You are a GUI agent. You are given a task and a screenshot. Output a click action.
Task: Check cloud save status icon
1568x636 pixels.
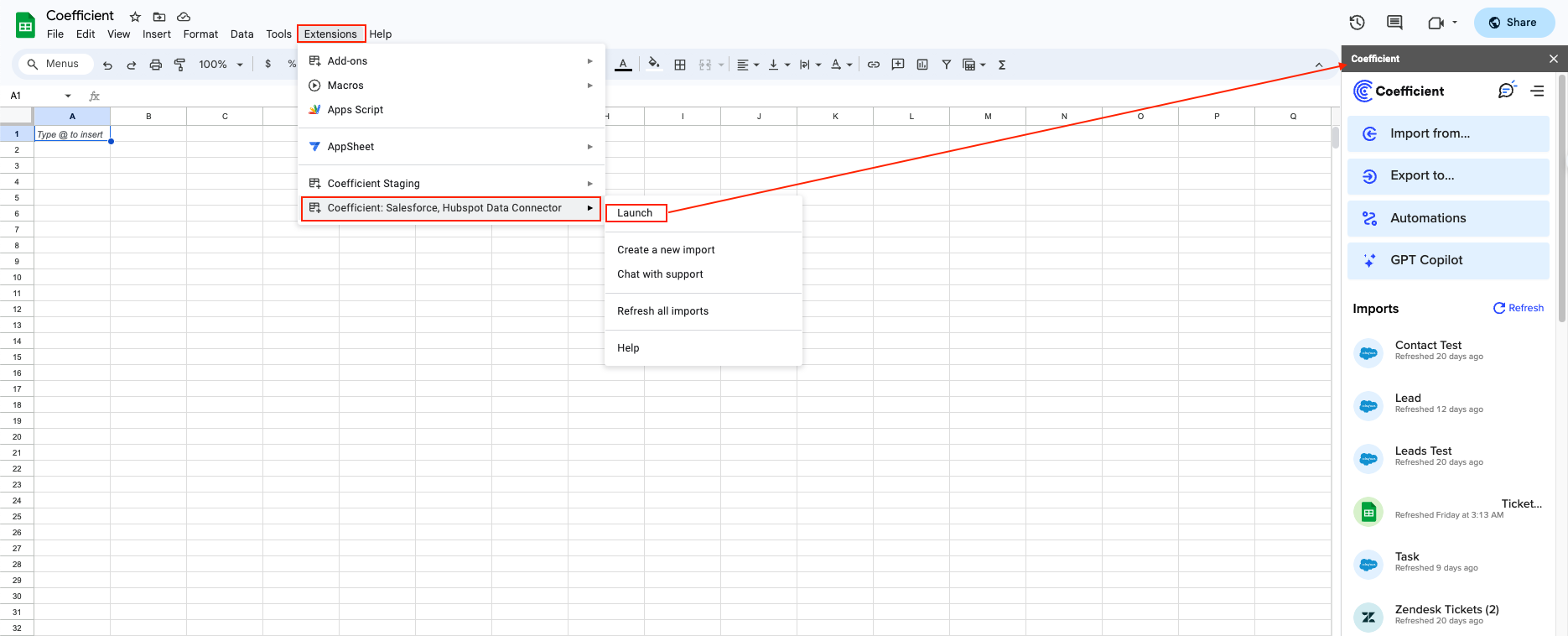coord(184,17)
